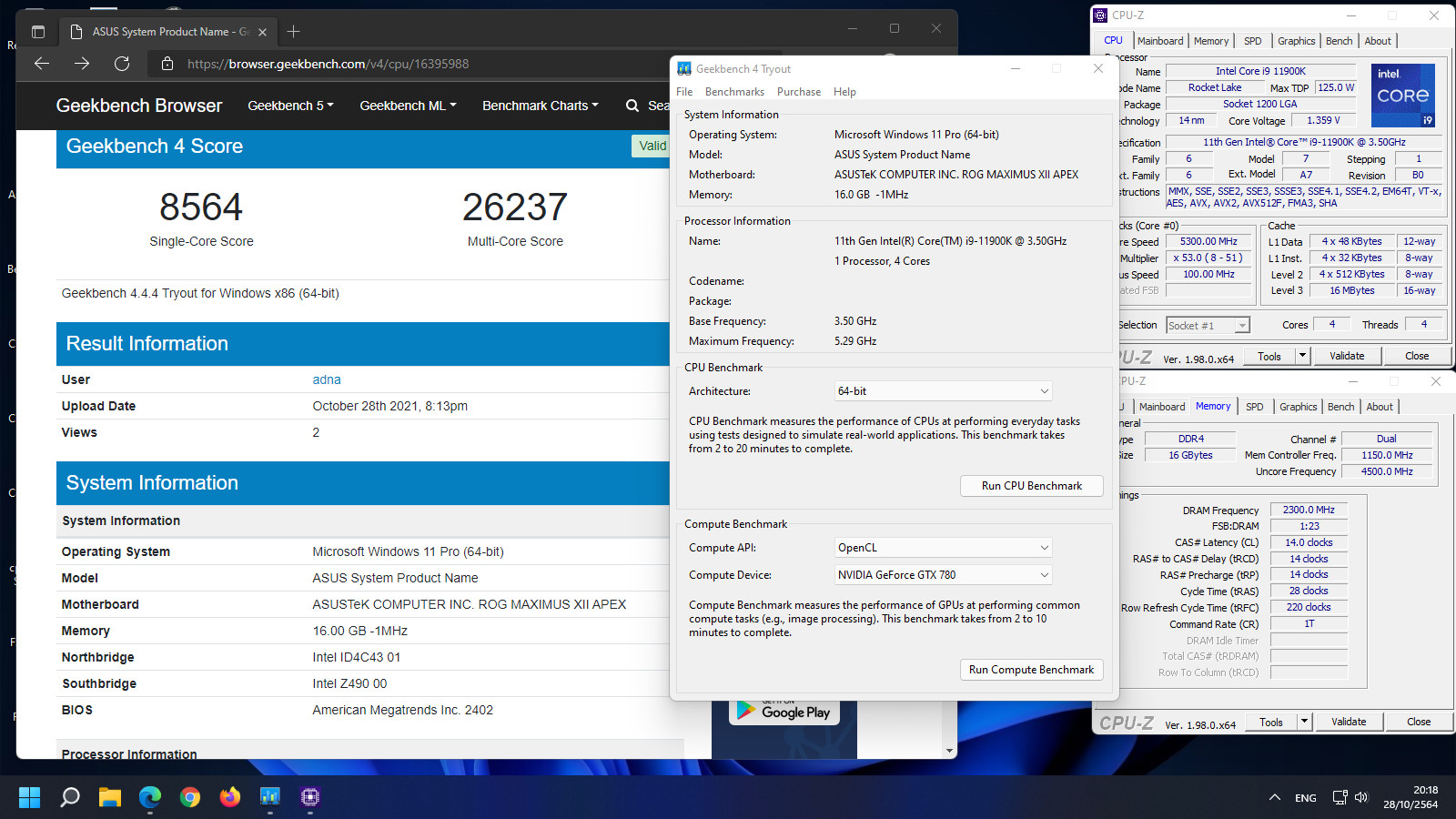Screen dimensions: 1456x819
Task: Open the adna user link
Action: (327, 379)
